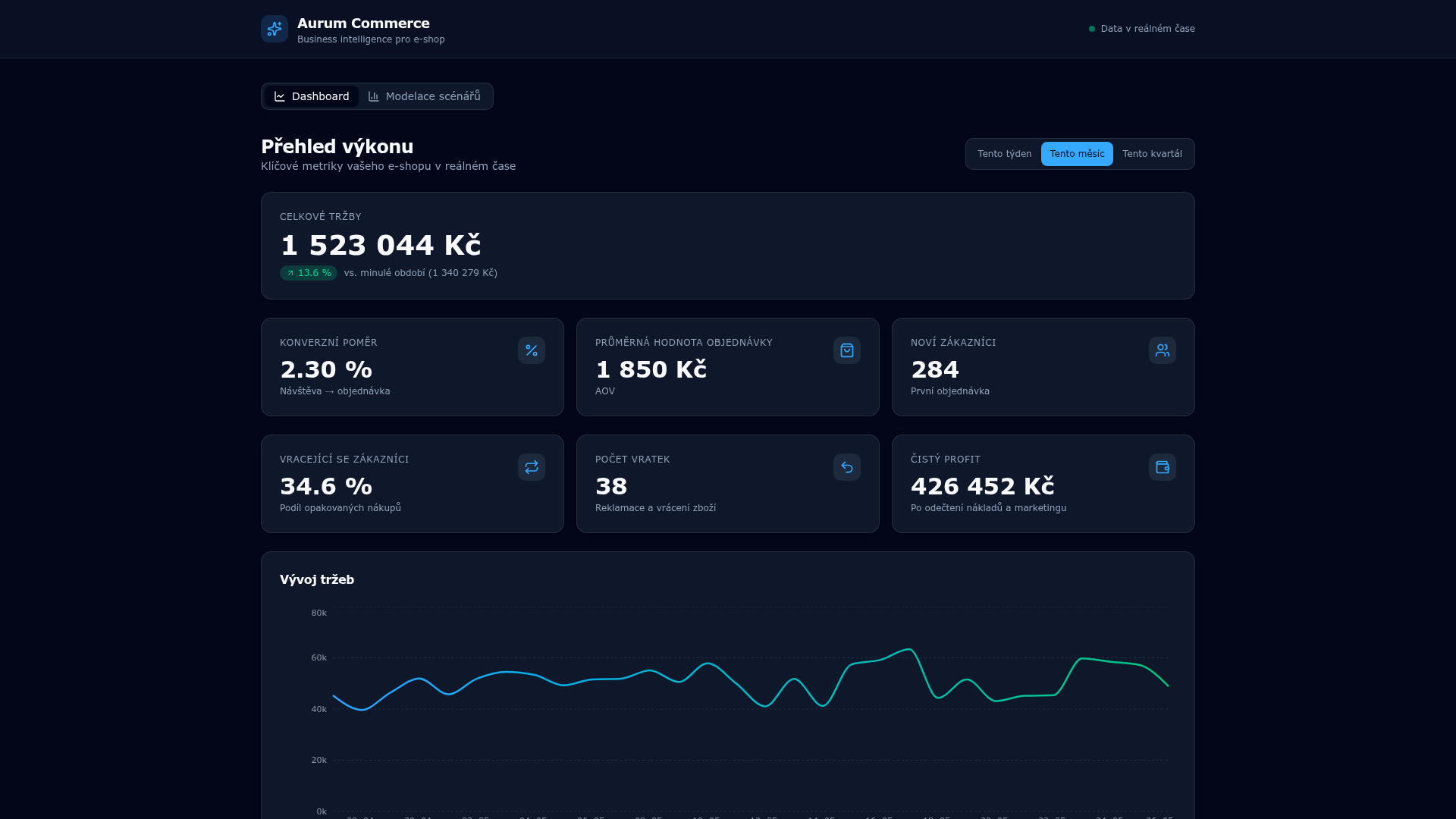Click the wallet icon in Čistý profit card
The height and width of the screenshot is (819, 1456).
1163,467
